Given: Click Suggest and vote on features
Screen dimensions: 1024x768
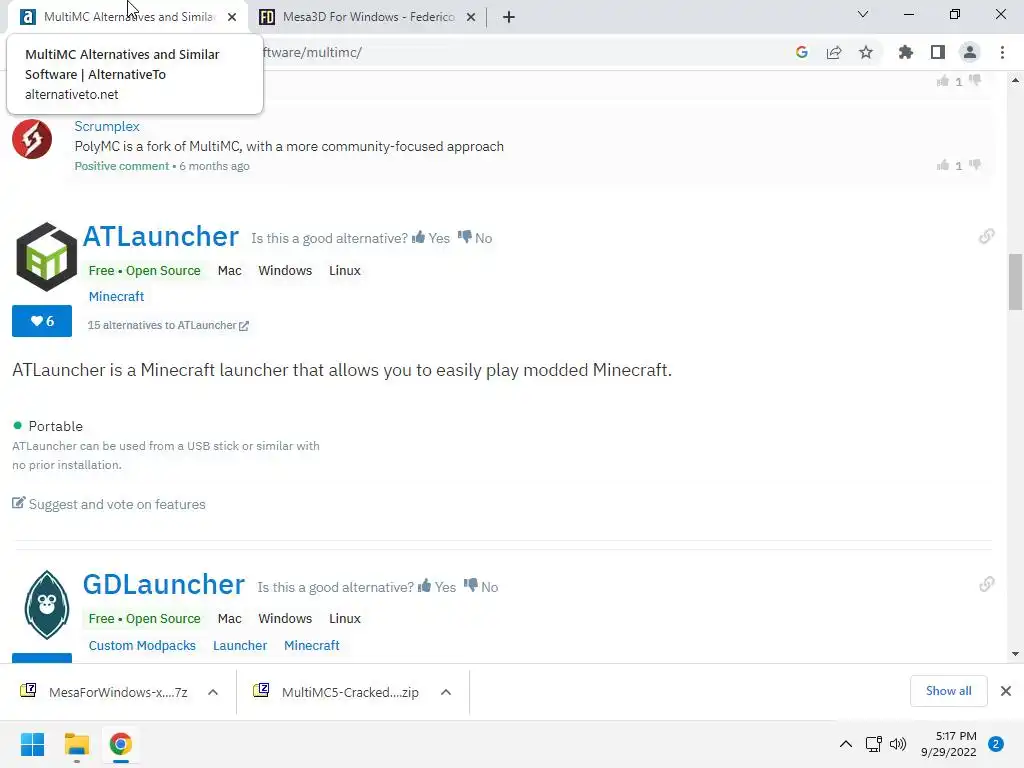Looking at the screenshot, I should pyautogui.click(x=108, y=504).
